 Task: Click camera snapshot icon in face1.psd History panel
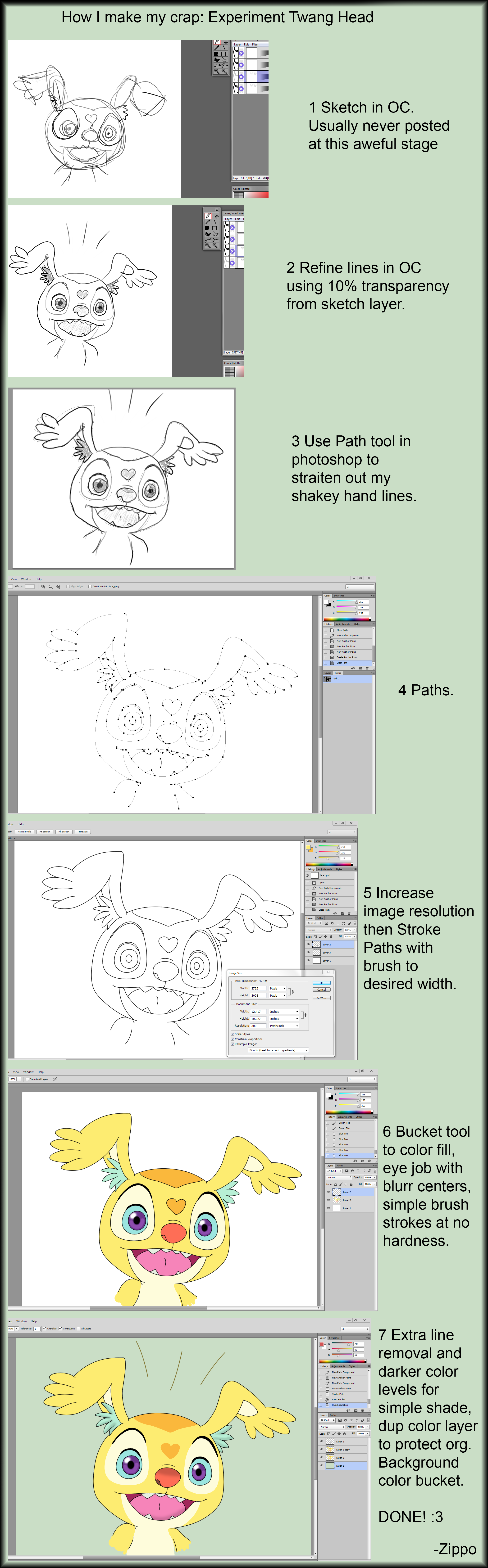point(342,914)
